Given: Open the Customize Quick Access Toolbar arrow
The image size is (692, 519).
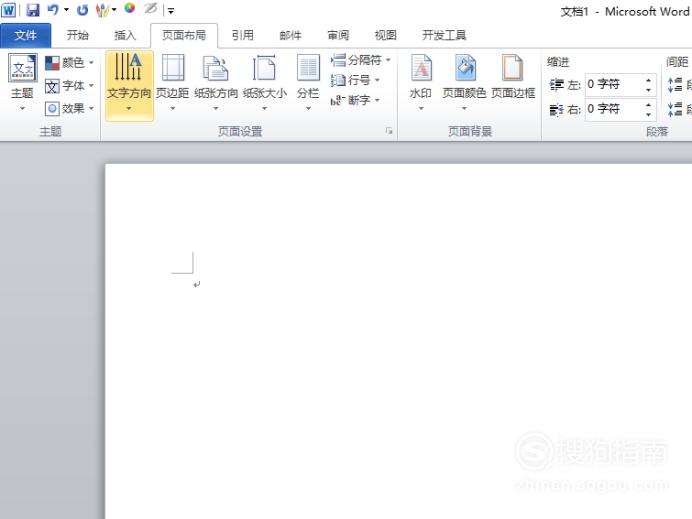Looking at the screenshot, I should point(171,11).
